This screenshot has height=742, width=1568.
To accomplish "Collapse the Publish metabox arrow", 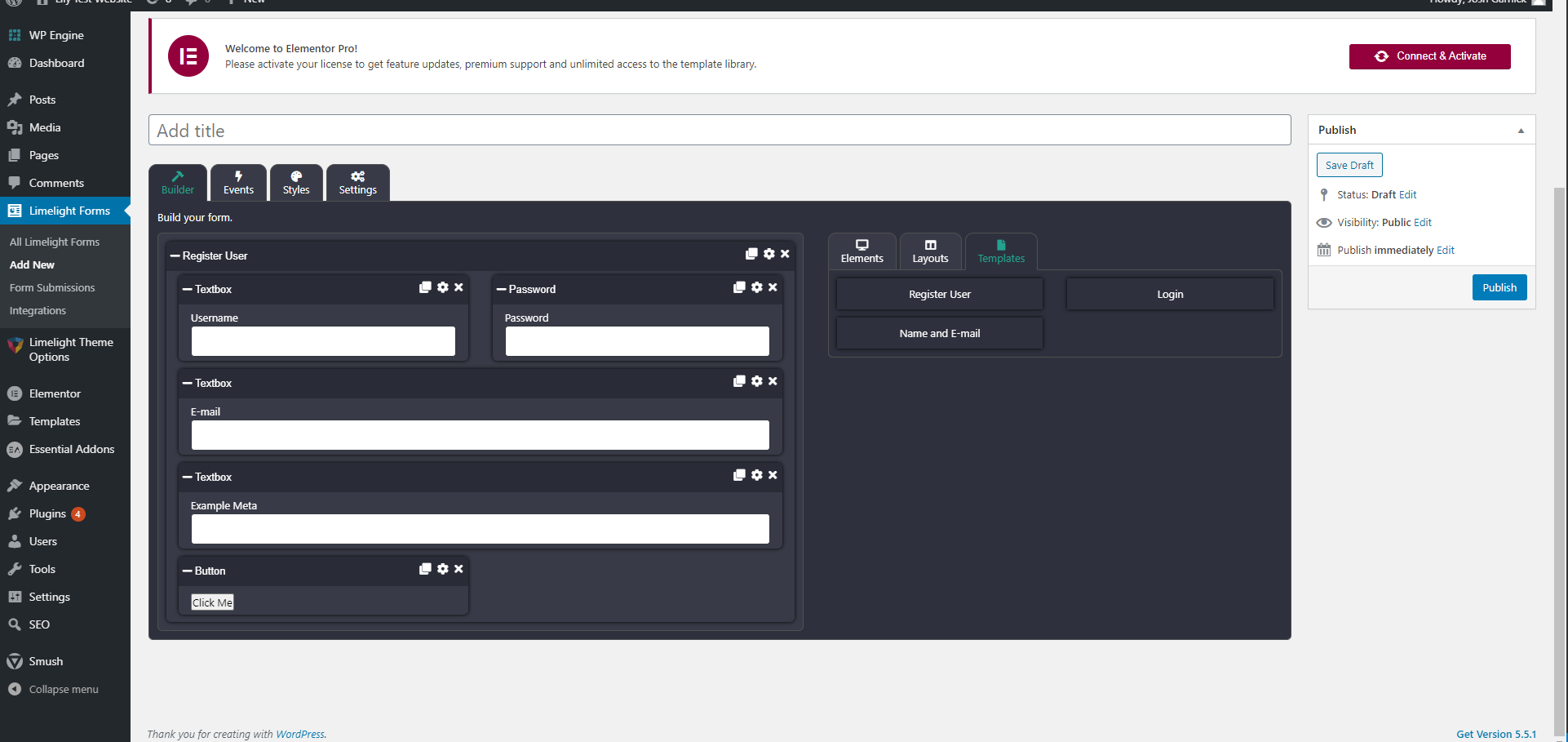I will 1521,131.
